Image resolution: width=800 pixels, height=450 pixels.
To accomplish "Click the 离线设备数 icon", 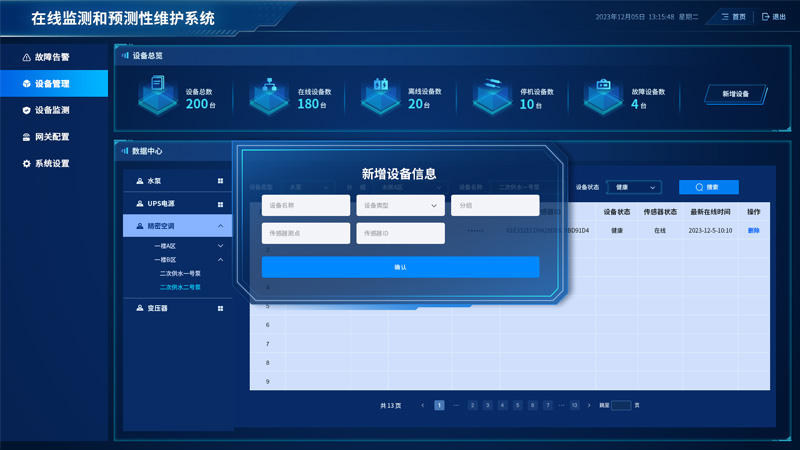I will click(381, 95).
